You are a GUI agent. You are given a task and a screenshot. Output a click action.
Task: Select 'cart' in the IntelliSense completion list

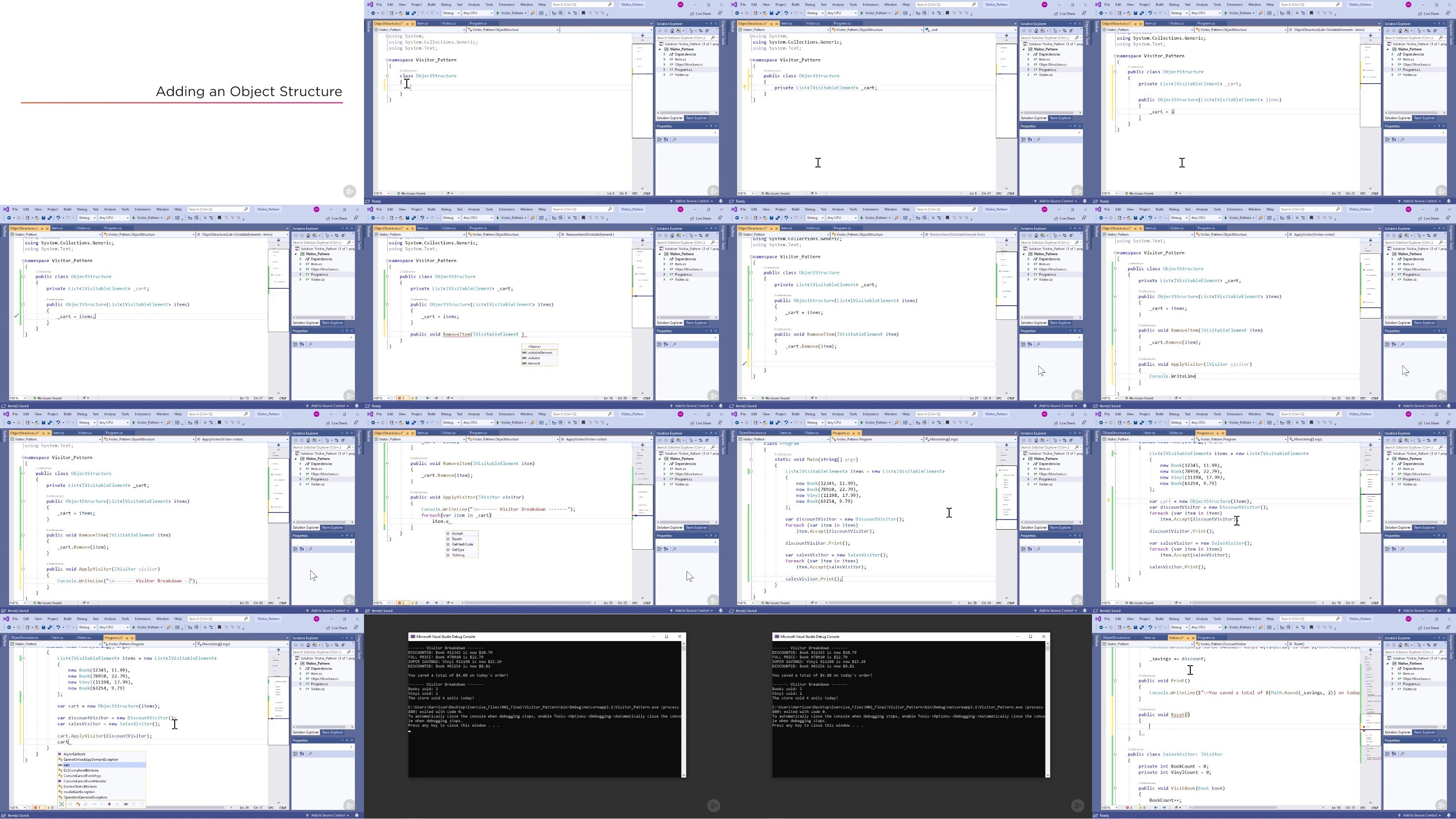tap(102, 765)
